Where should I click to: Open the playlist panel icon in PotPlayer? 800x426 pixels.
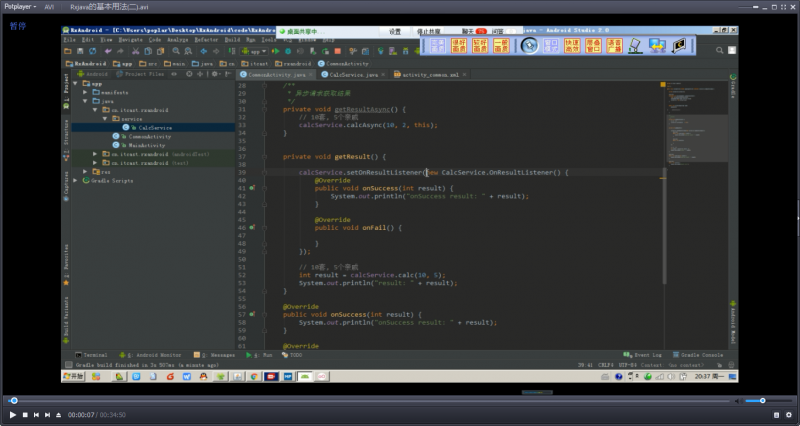774,414
